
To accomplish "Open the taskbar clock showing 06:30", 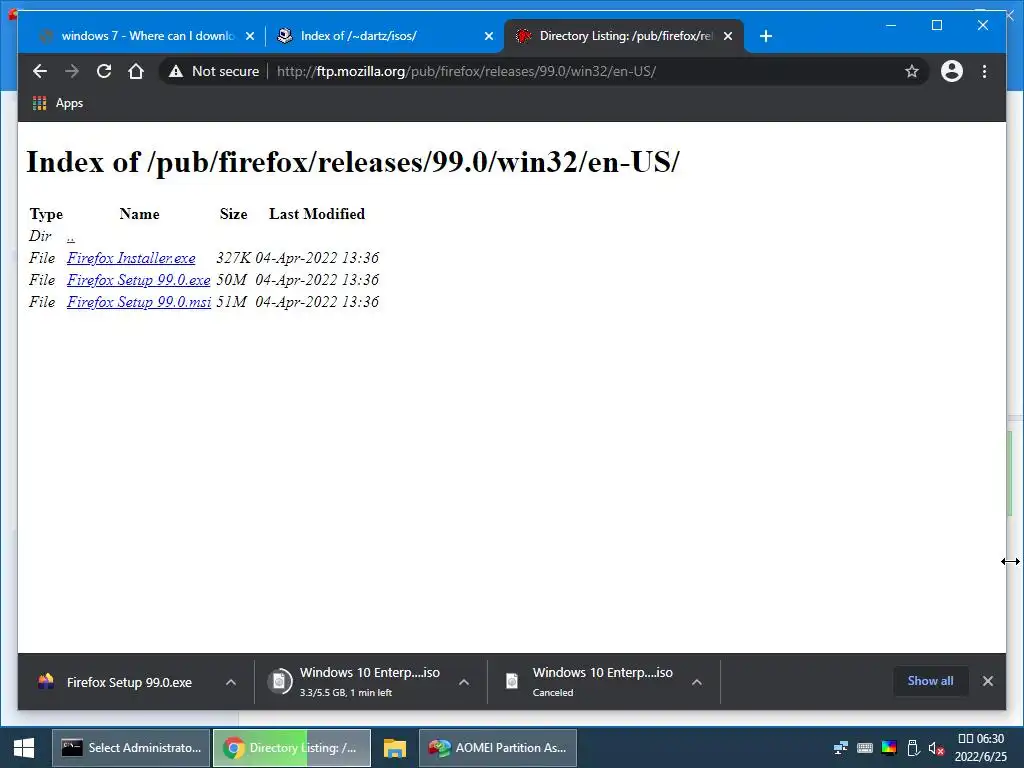I will tap(981, 748).
